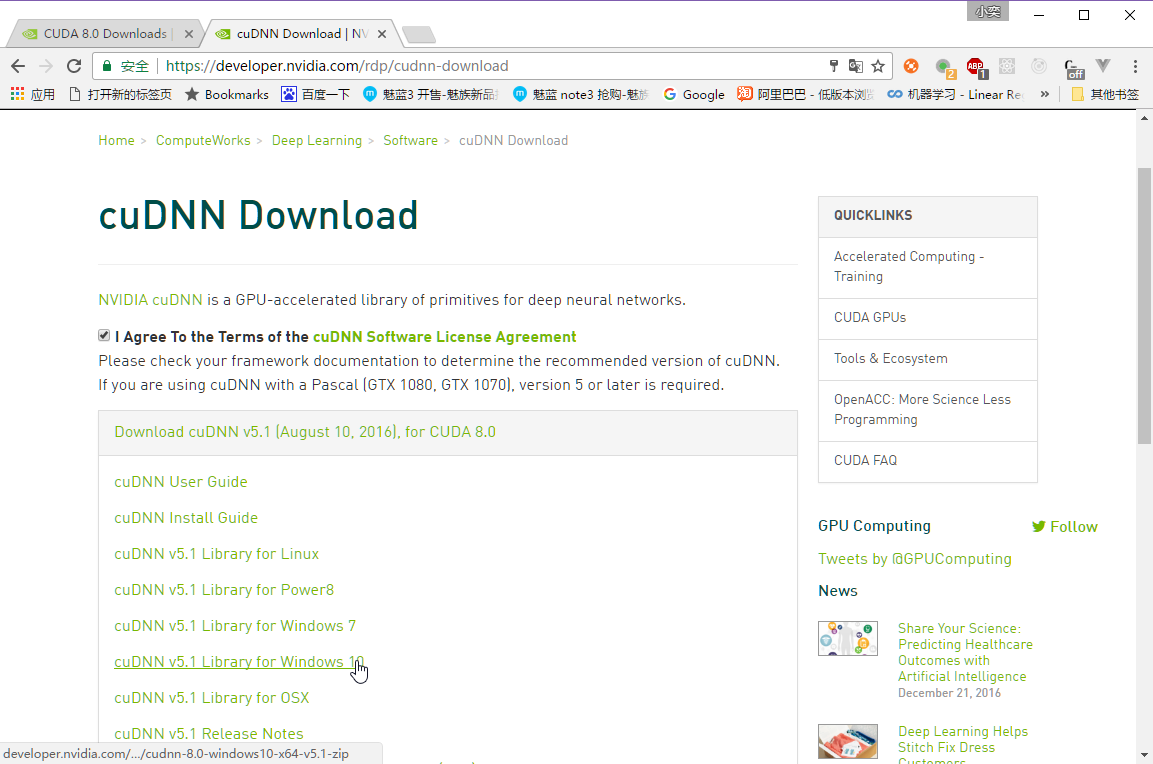This screenshot has width=1153, height=764.
Task: Open Tweets by @GPUComputing
Action: [914, 559]
